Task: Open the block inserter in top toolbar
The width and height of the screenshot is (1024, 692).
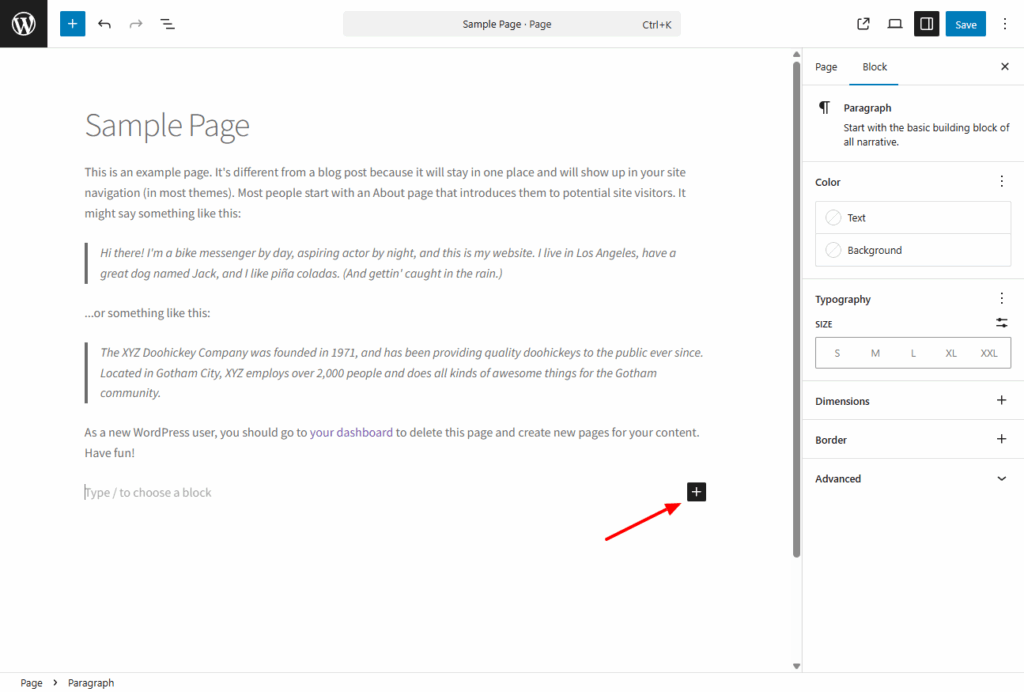Action: click(x=72, y=24)
